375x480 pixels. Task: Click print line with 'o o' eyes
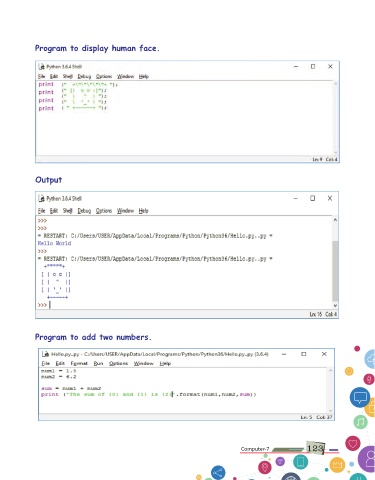click(73, 92)
